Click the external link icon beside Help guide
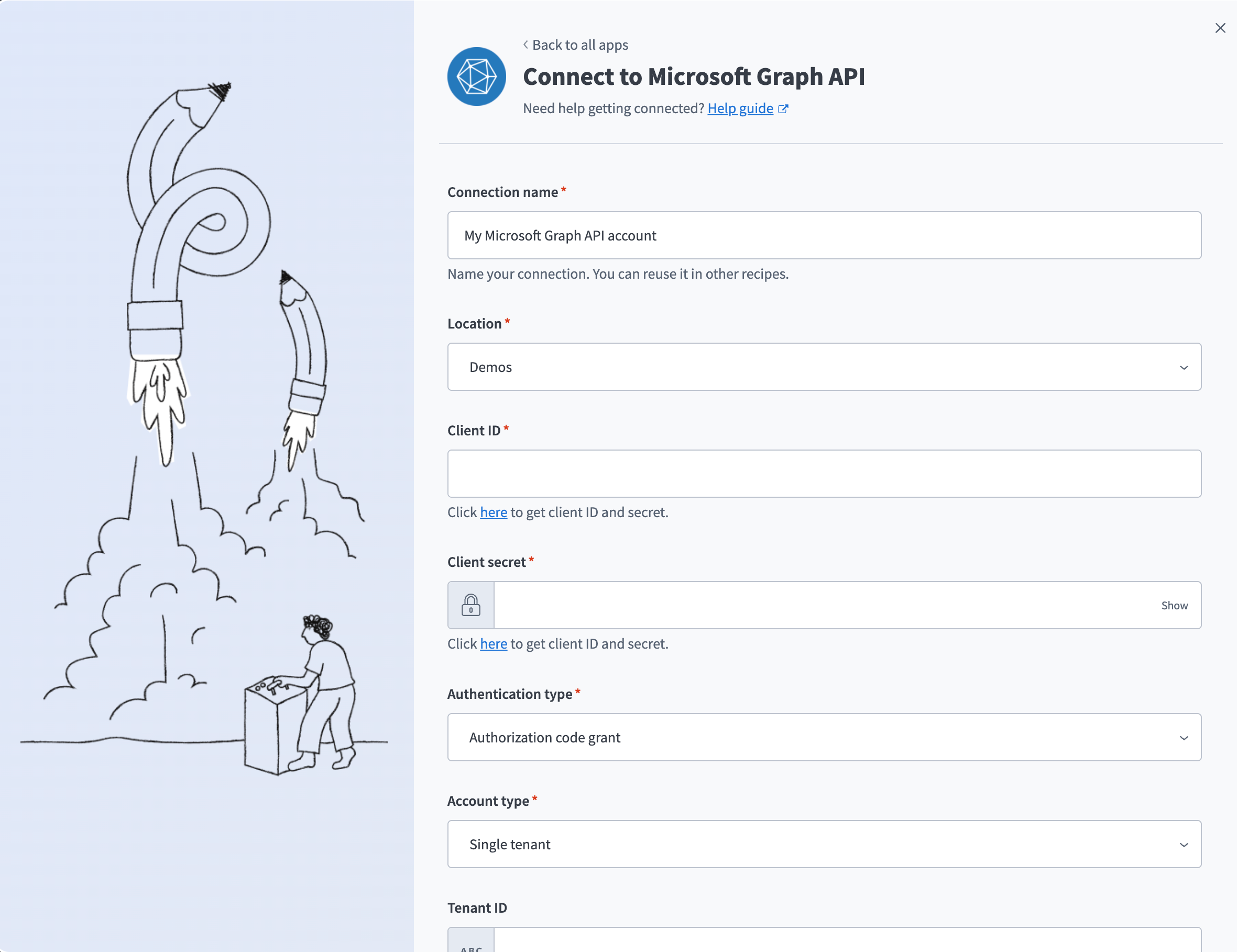This screenshot has width=1237, height=952. (x=783, y=109)
